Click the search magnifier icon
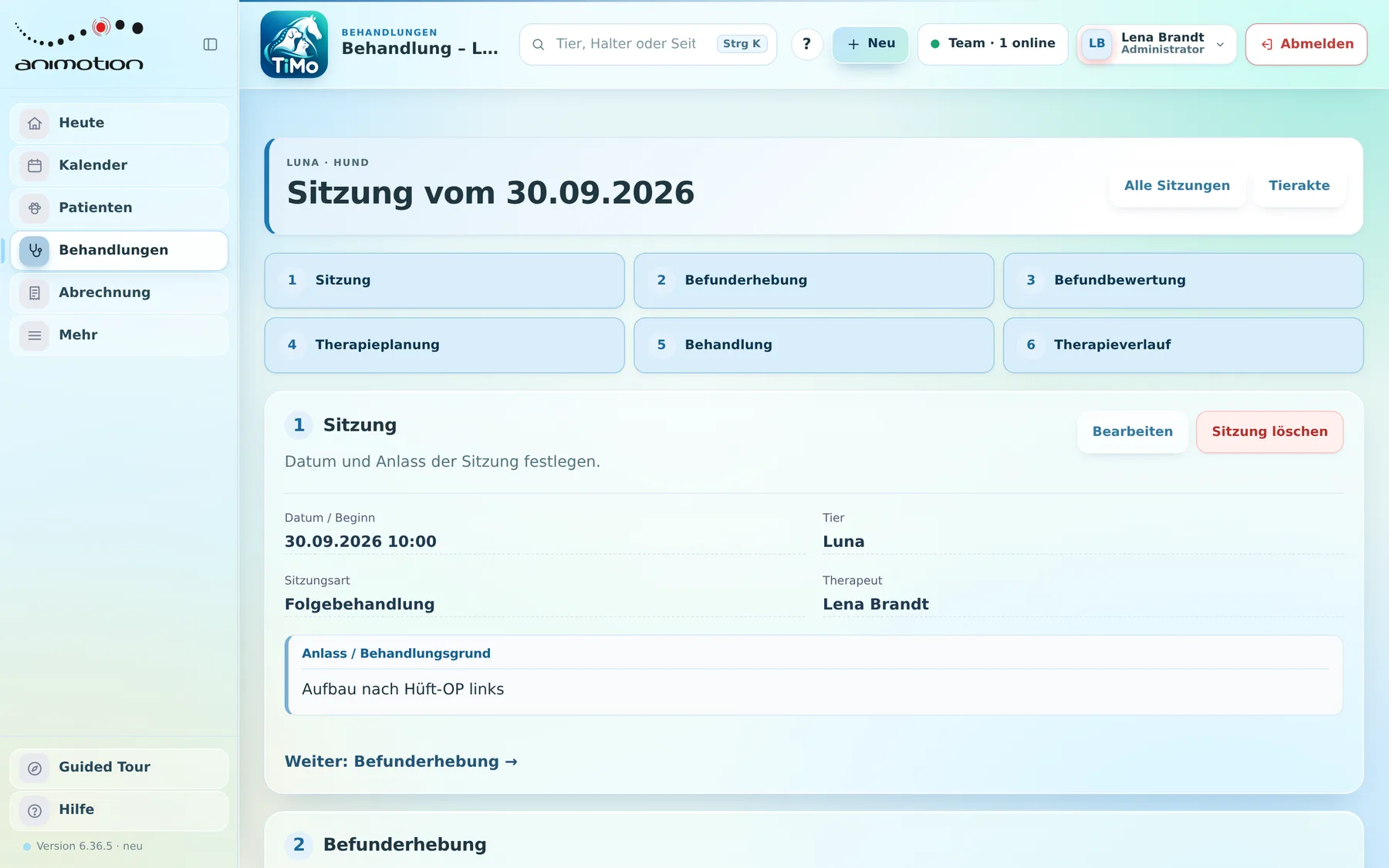Image resolution: width=1389 pixels, height=868 pixels. pos(539,45)
